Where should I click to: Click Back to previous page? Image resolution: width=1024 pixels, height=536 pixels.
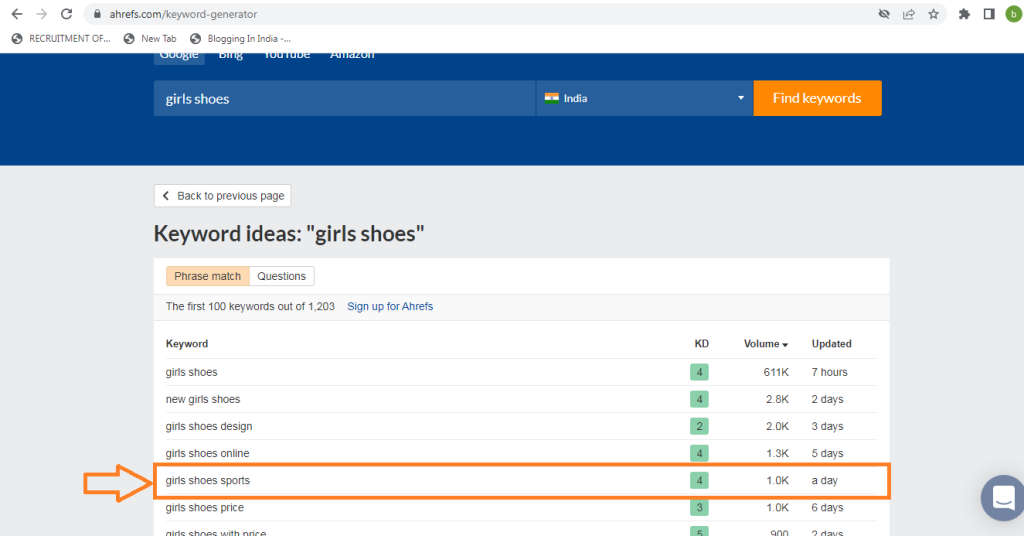tap(223, 196)
